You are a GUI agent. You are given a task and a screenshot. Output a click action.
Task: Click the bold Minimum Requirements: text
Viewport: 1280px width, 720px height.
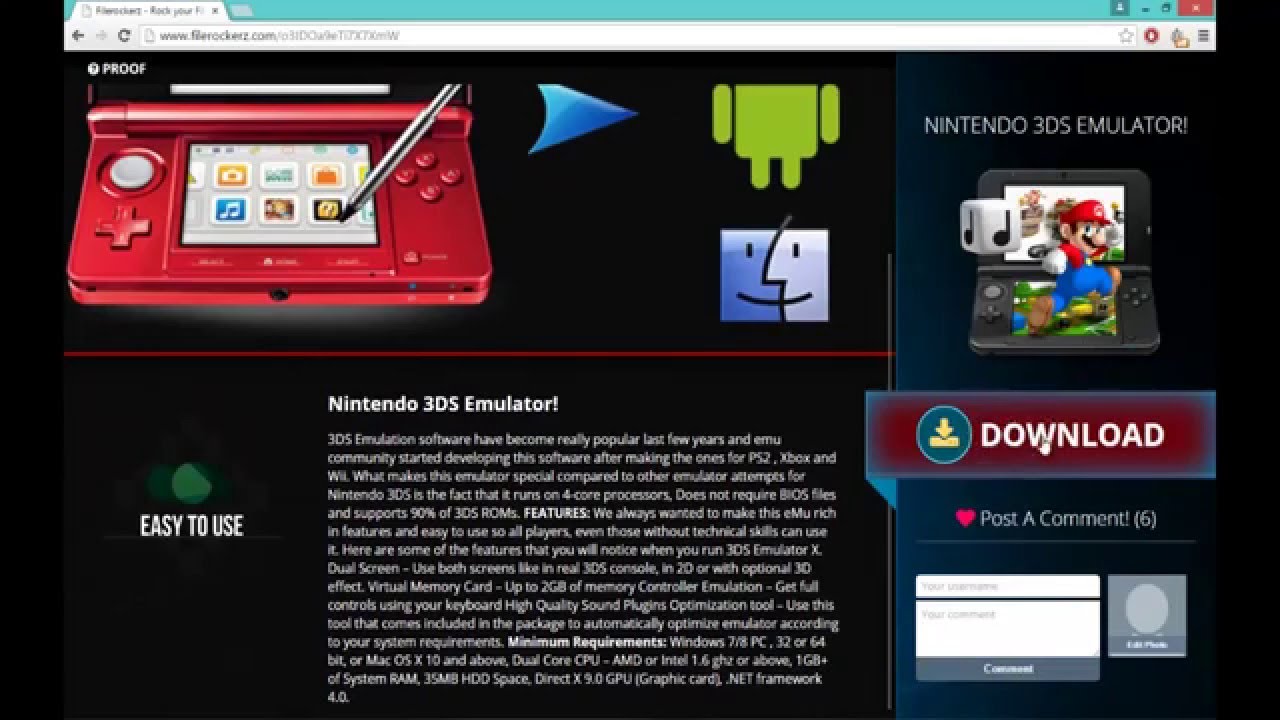(587, 641)
